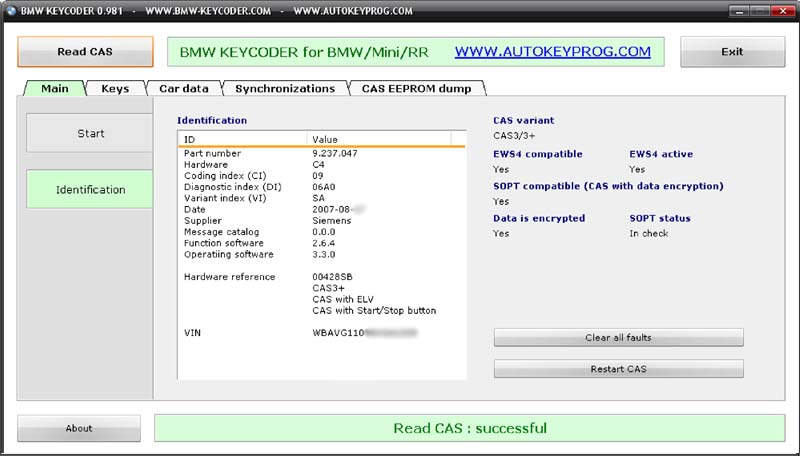Screen dimensions: 800x456
Task: Click the 06A0 diagnostic index value
Action: [x=324, y=187]
